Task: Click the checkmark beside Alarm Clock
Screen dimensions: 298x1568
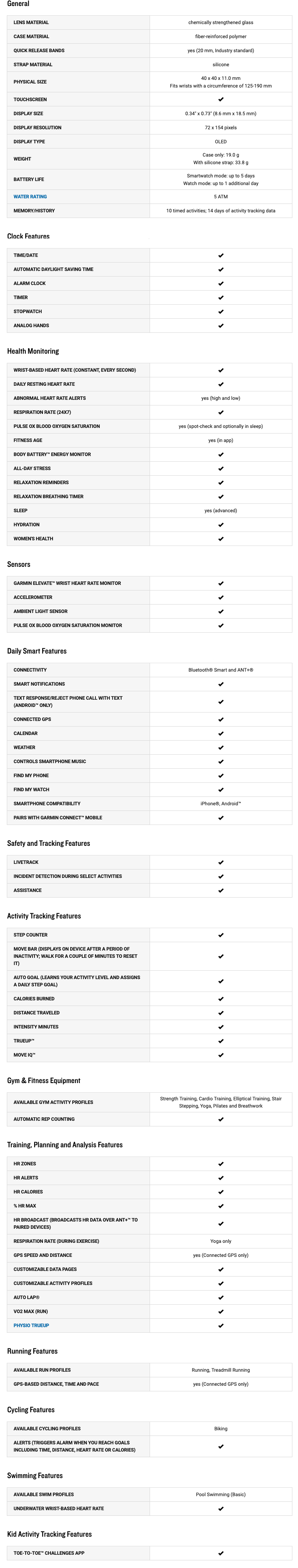Action: click(x=221, y=284)
